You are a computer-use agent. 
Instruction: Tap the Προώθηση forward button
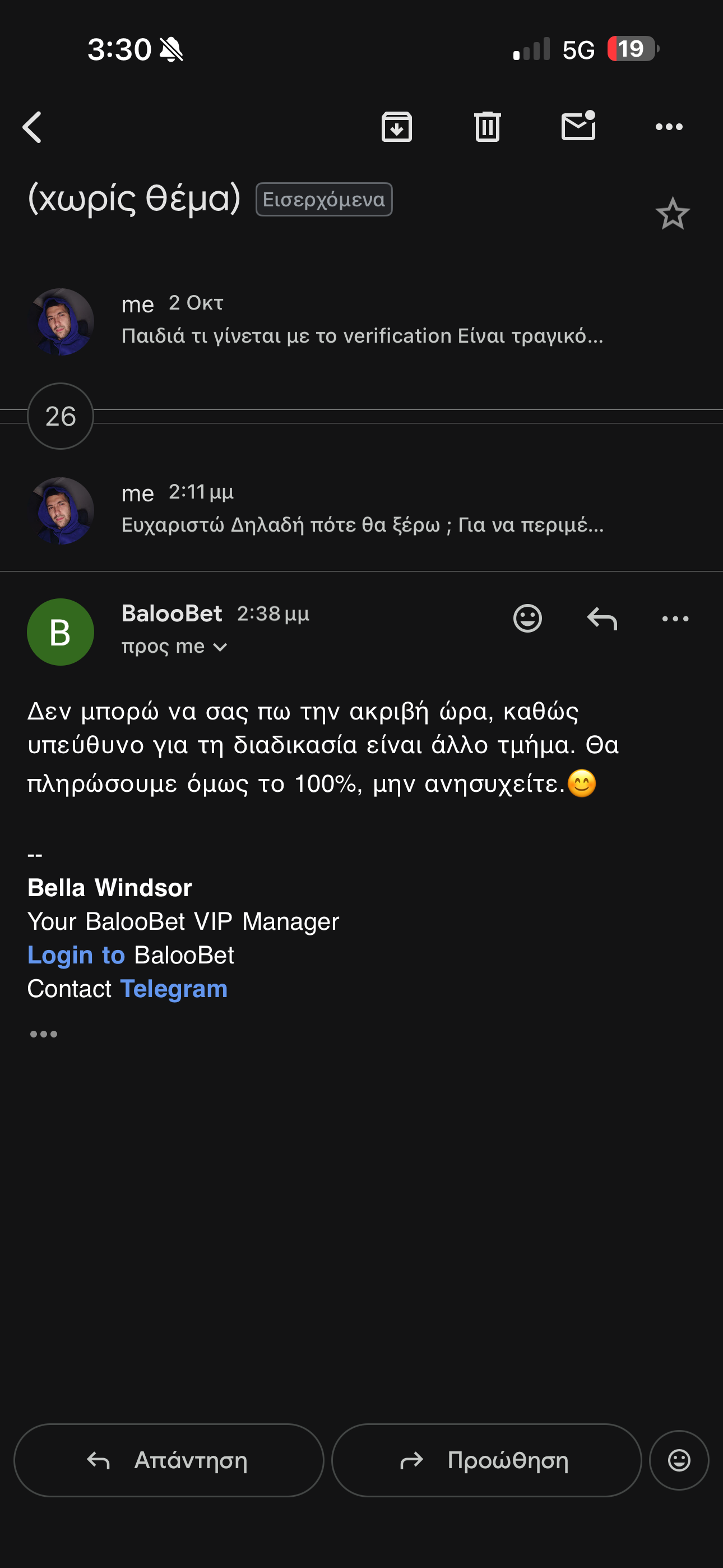tap(486, 1460)
